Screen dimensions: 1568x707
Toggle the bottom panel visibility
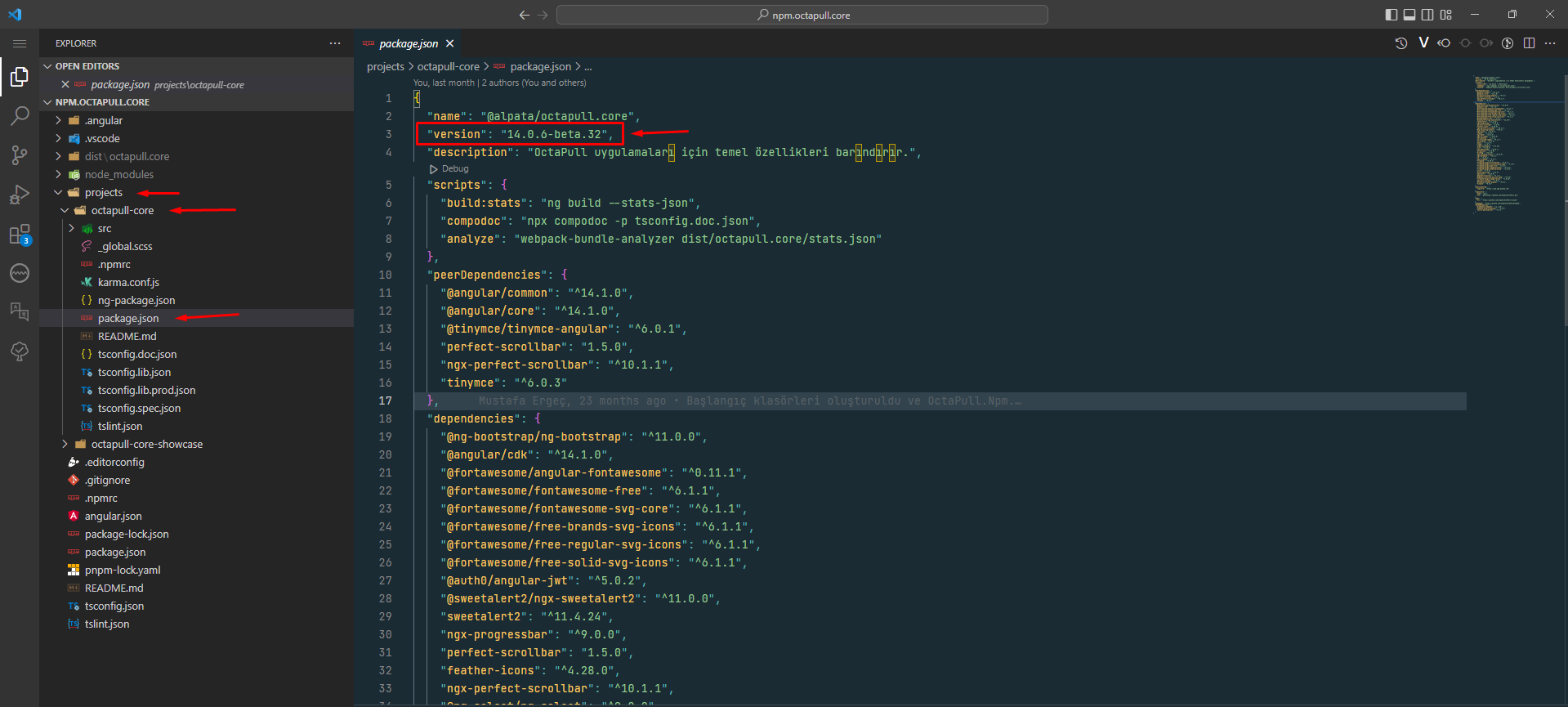coord(1409,15)
